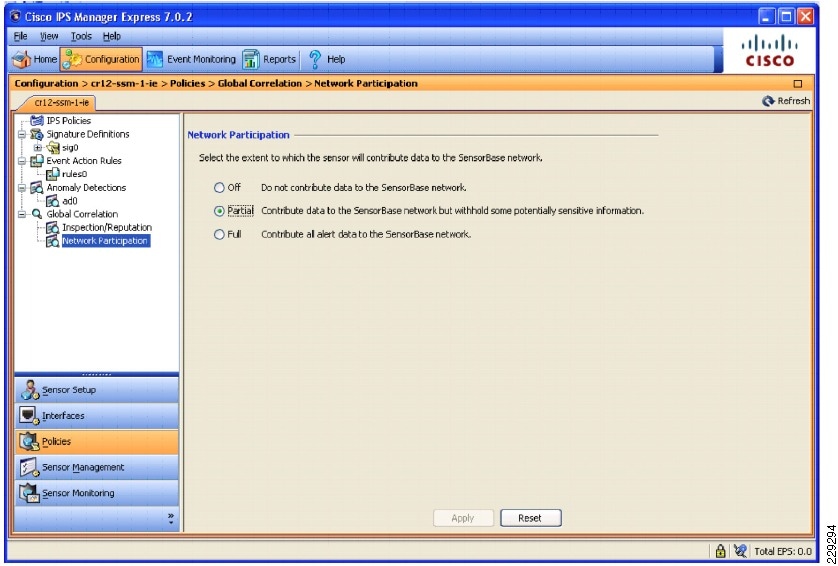The width and height of the screenshot is (838, 566).
Task: Click the Inspection/Reputation icon
Action: 53,228
